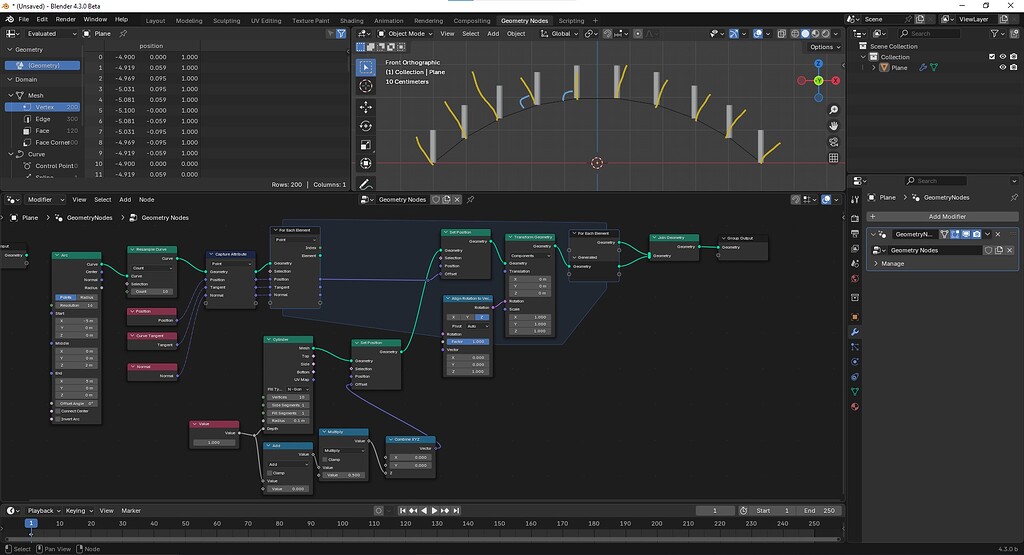Open the Object Data properties tab
Screen dimensions: 1024x555
pos(855,391)
